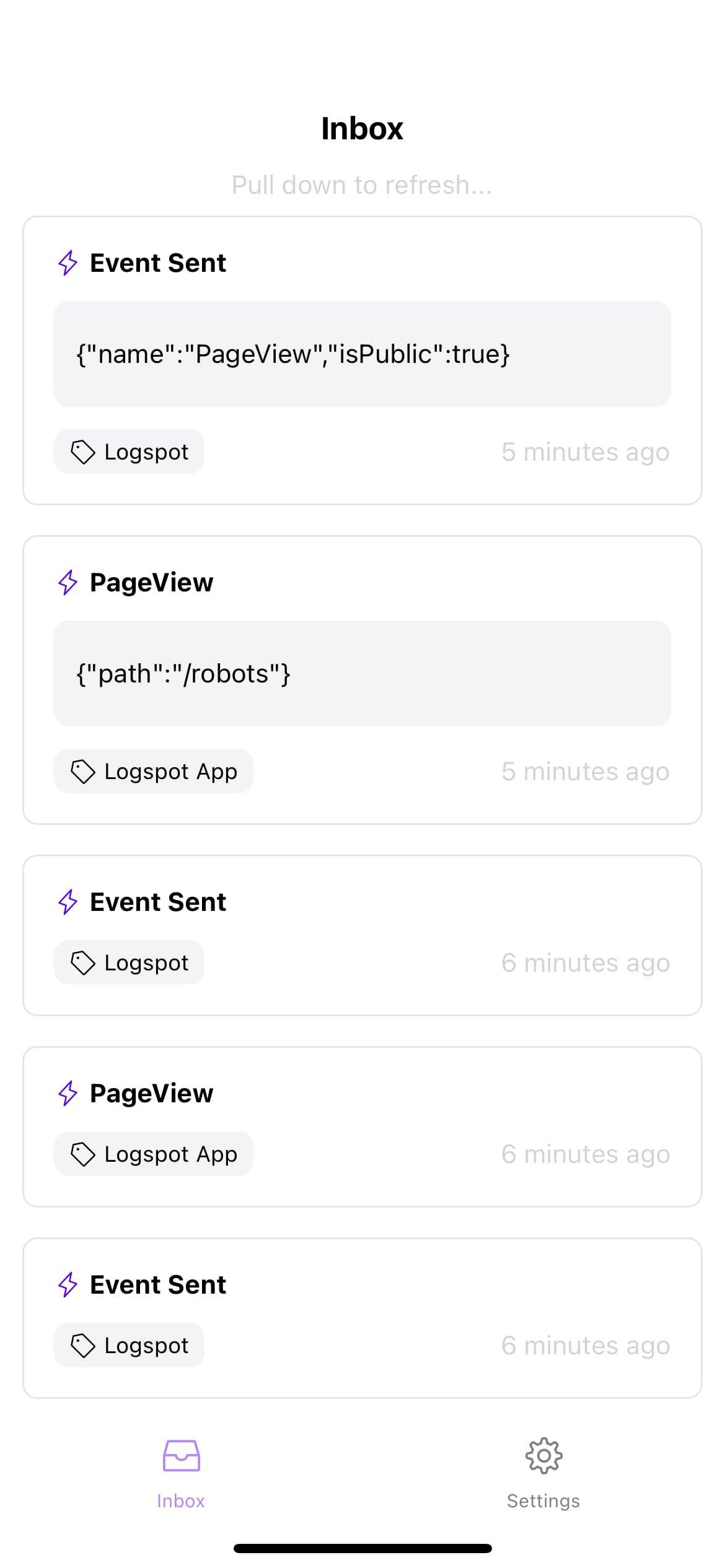Tap the lightning icon beside the topmost Event Sent
The width and height of the screenshot is (725, 1568).
pos(68,263)
